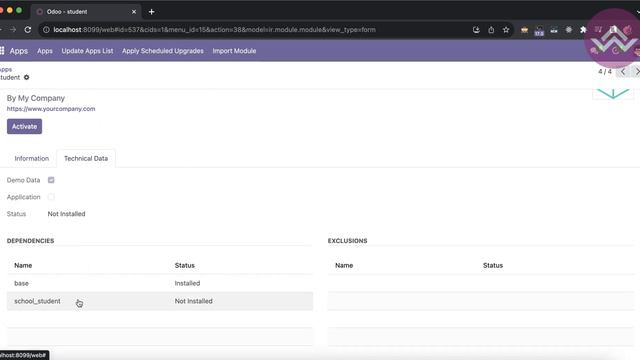Select the Odoo - student browser tab

click(86, 12)
